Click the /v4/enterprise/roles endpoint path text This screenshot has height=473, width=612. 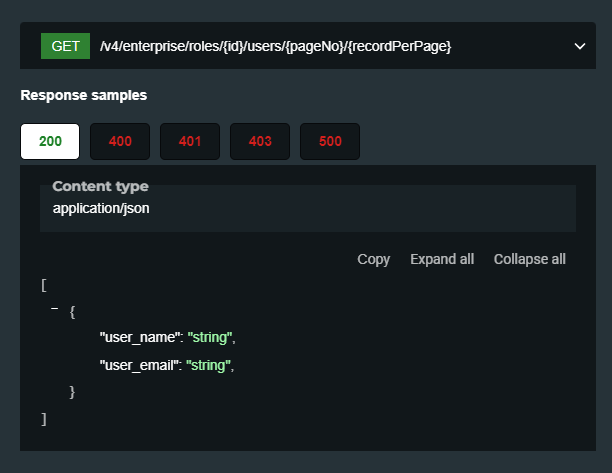pyautogui.click(x=275, y=46)
